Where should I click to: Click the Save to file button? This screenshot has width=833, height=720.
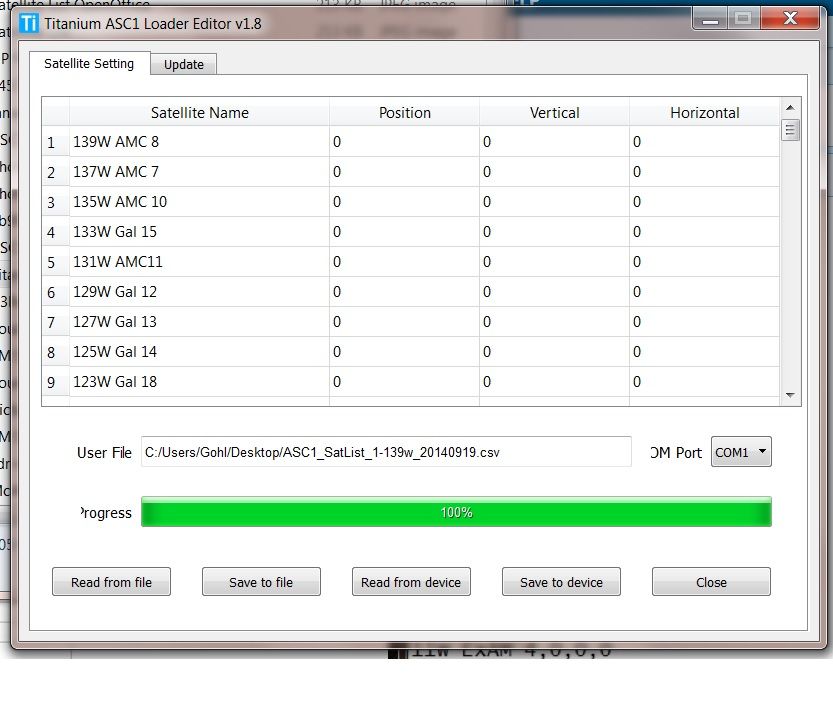[261, 582]
